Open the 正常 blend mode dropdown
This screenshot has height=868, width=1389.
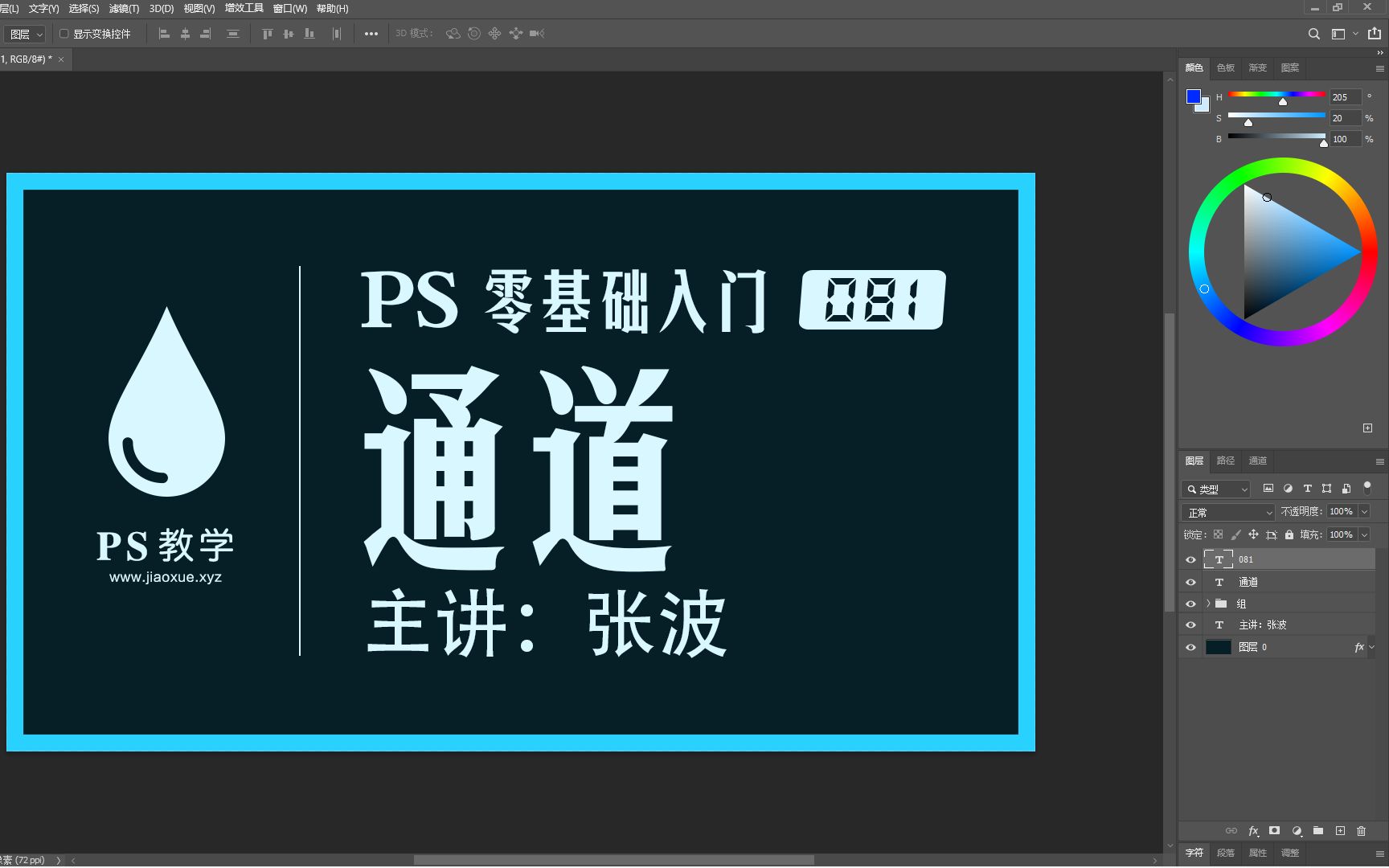coord(1228,512)
